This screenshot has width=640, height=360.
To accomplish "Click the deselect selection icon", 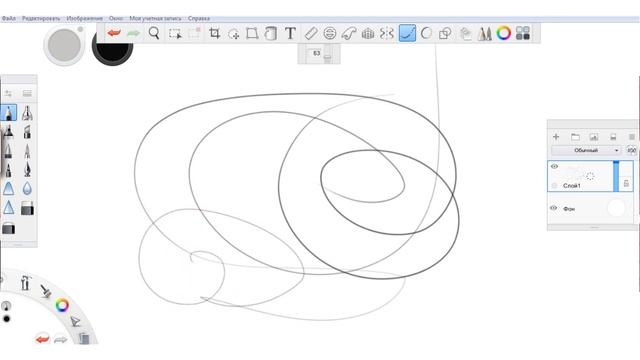I will click(x=194, y=33).
